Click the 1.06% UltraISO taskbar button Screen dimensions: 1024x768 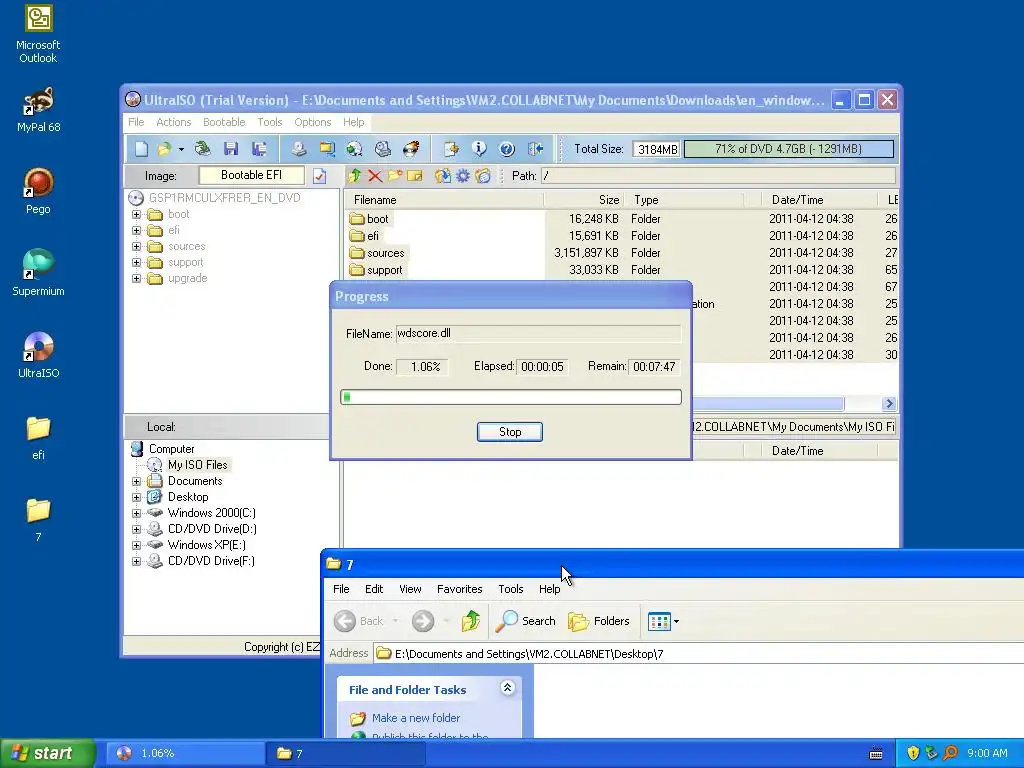click(184, 753)
